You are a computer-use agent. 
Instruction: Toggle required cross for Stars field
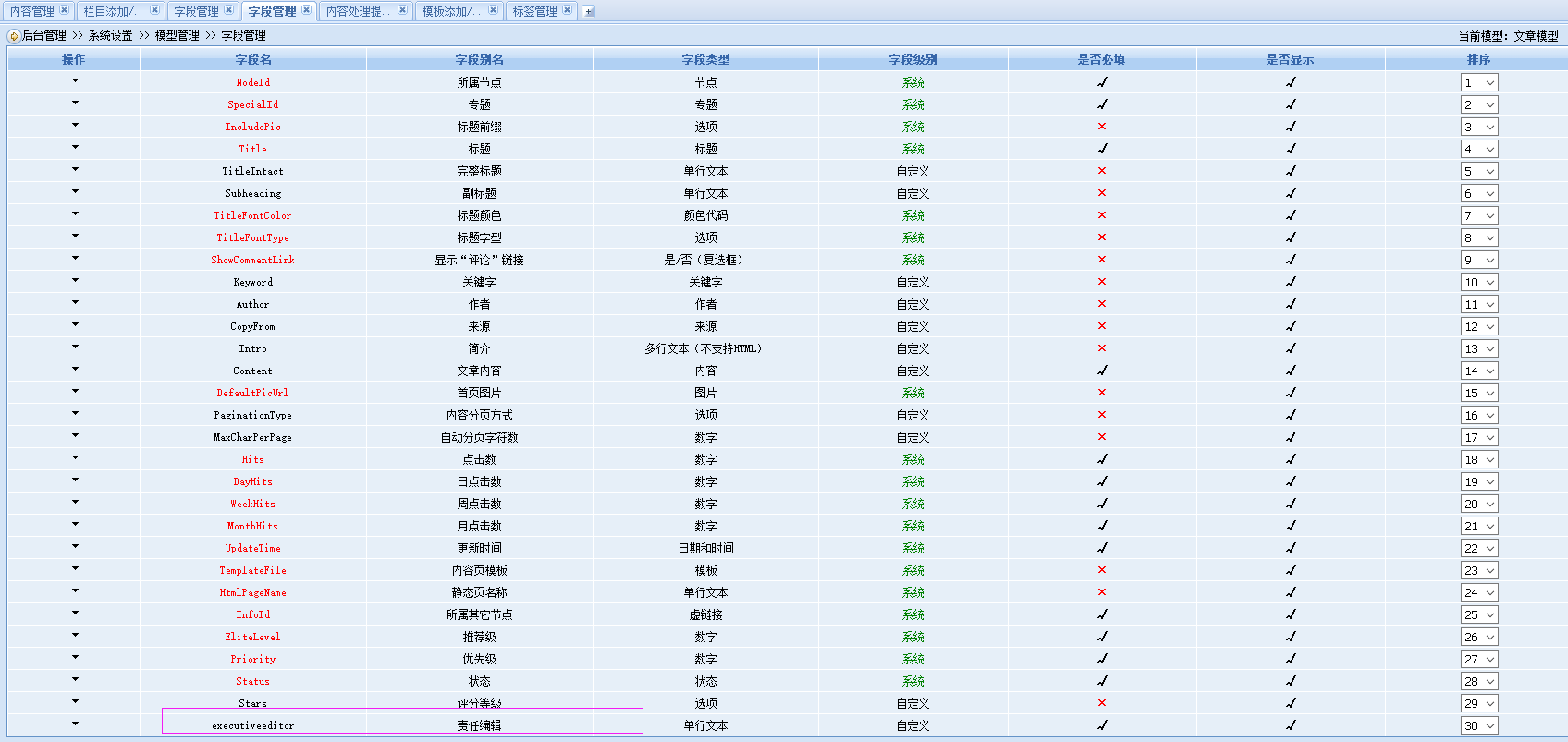pyautogui.click(x=1102, y=703)
